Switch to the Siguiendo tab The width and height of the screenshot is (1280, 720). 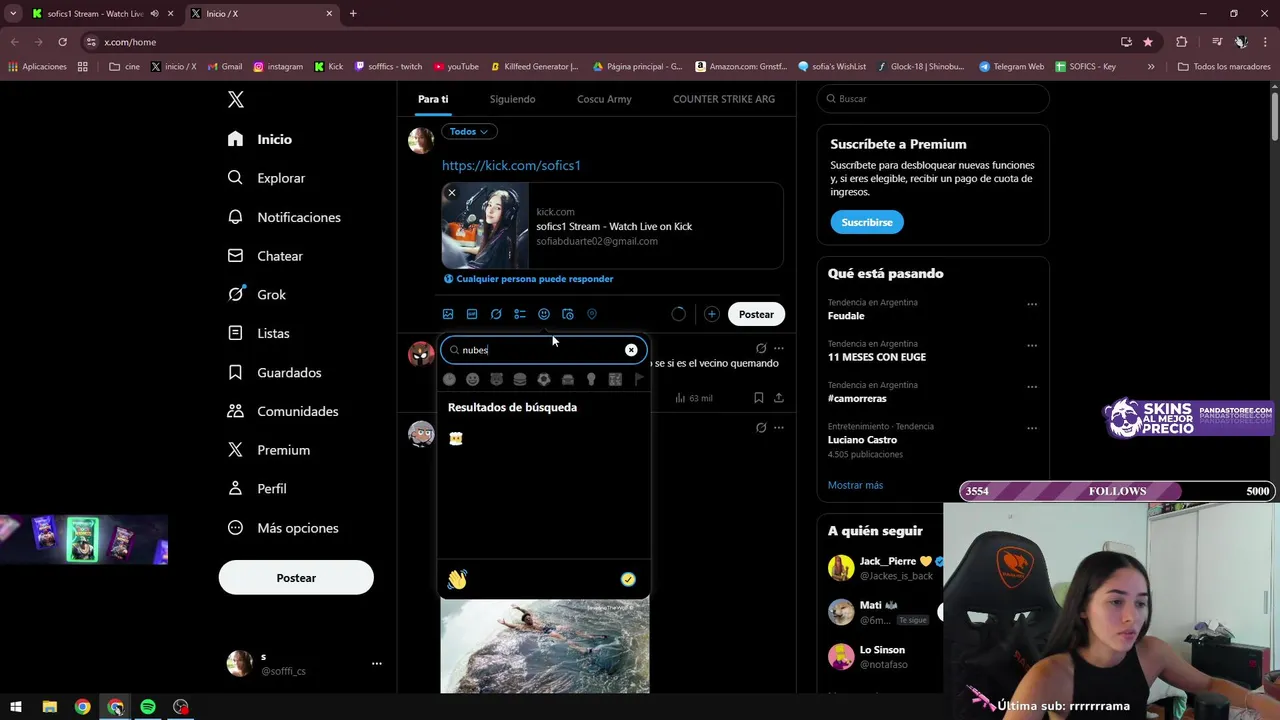[x=512, y=99]
